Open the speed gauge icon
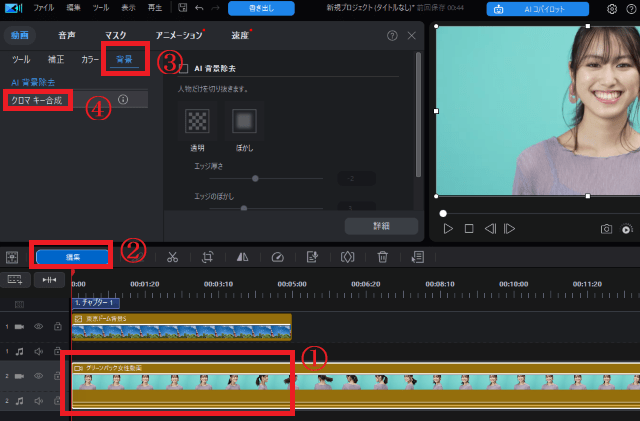 (x=278, y=257)
